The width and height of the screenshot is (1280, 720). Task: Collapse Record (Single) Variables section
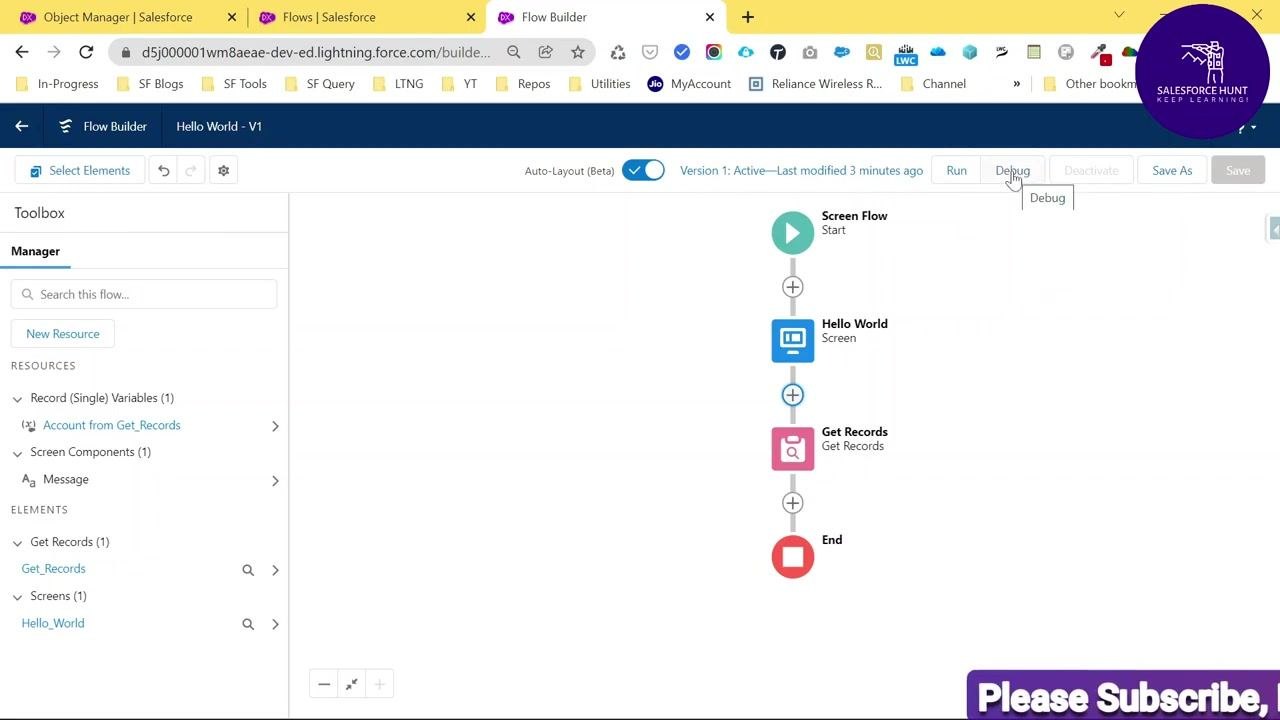[x=17, y=399]
